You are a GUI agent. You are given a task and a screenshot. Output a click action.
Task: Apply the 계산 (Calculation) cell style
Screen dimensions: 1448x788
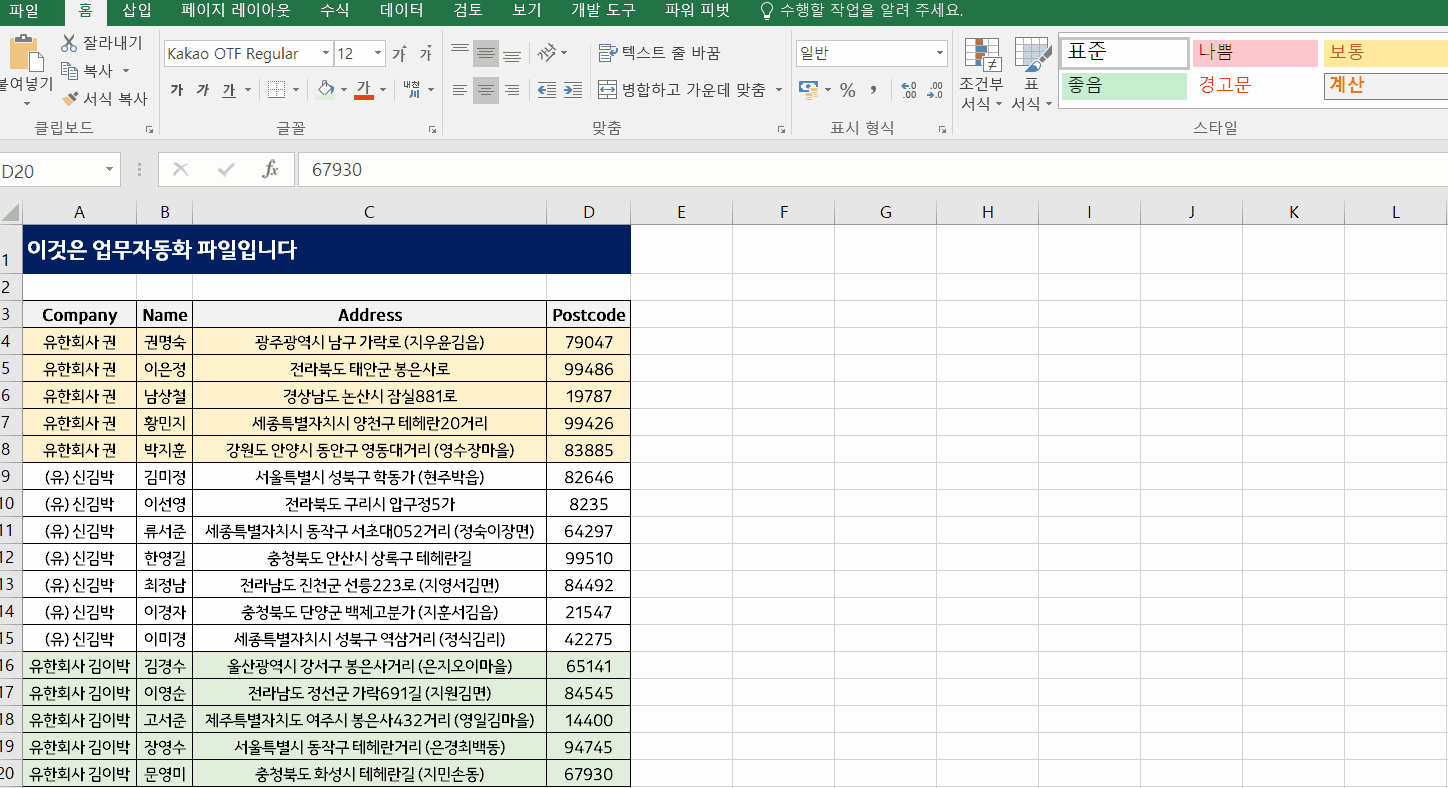coord(1385,86)
